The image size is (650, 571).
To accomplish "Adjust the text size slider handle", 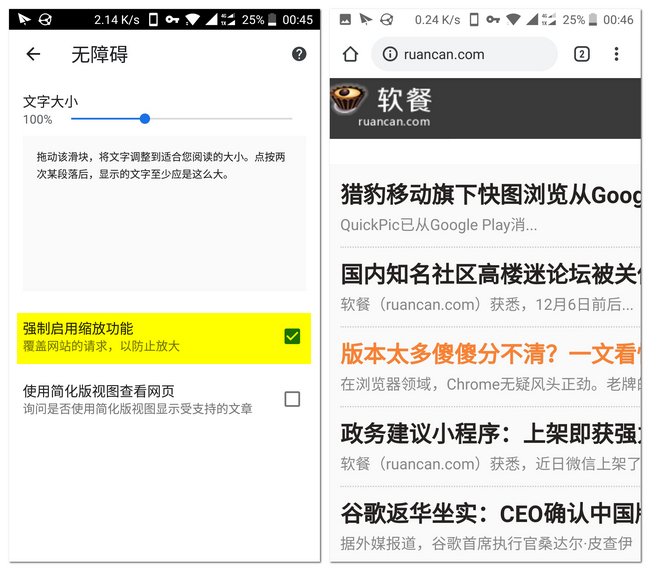I will tap(145, 118).
